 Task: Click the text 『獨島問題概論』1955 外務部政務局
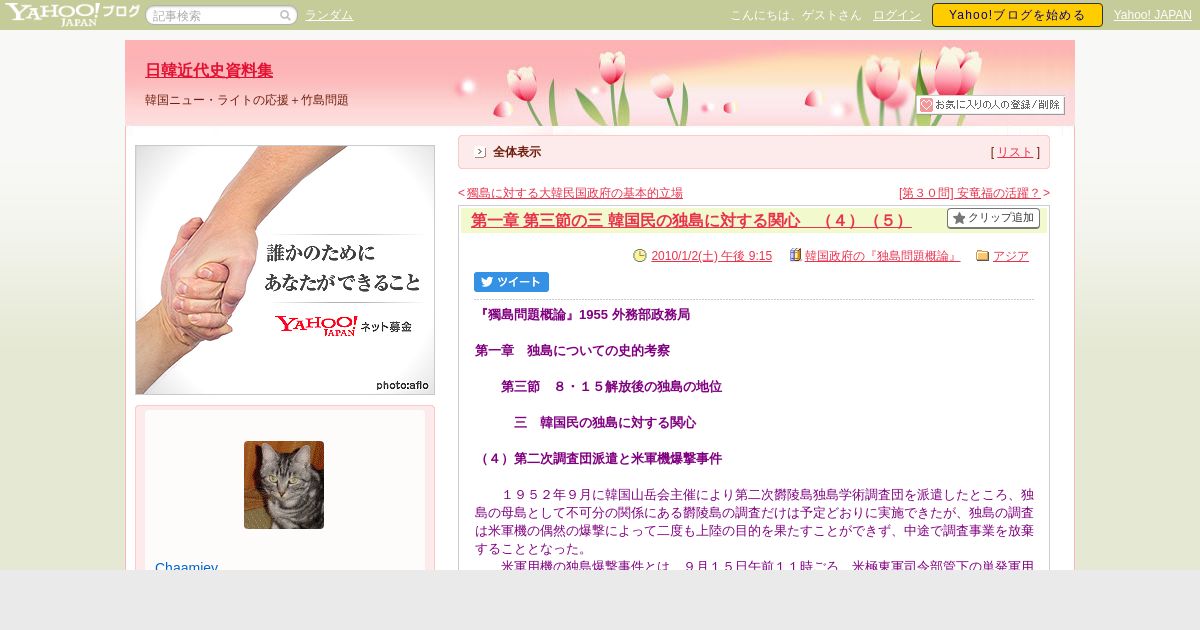tap(582, 314)
